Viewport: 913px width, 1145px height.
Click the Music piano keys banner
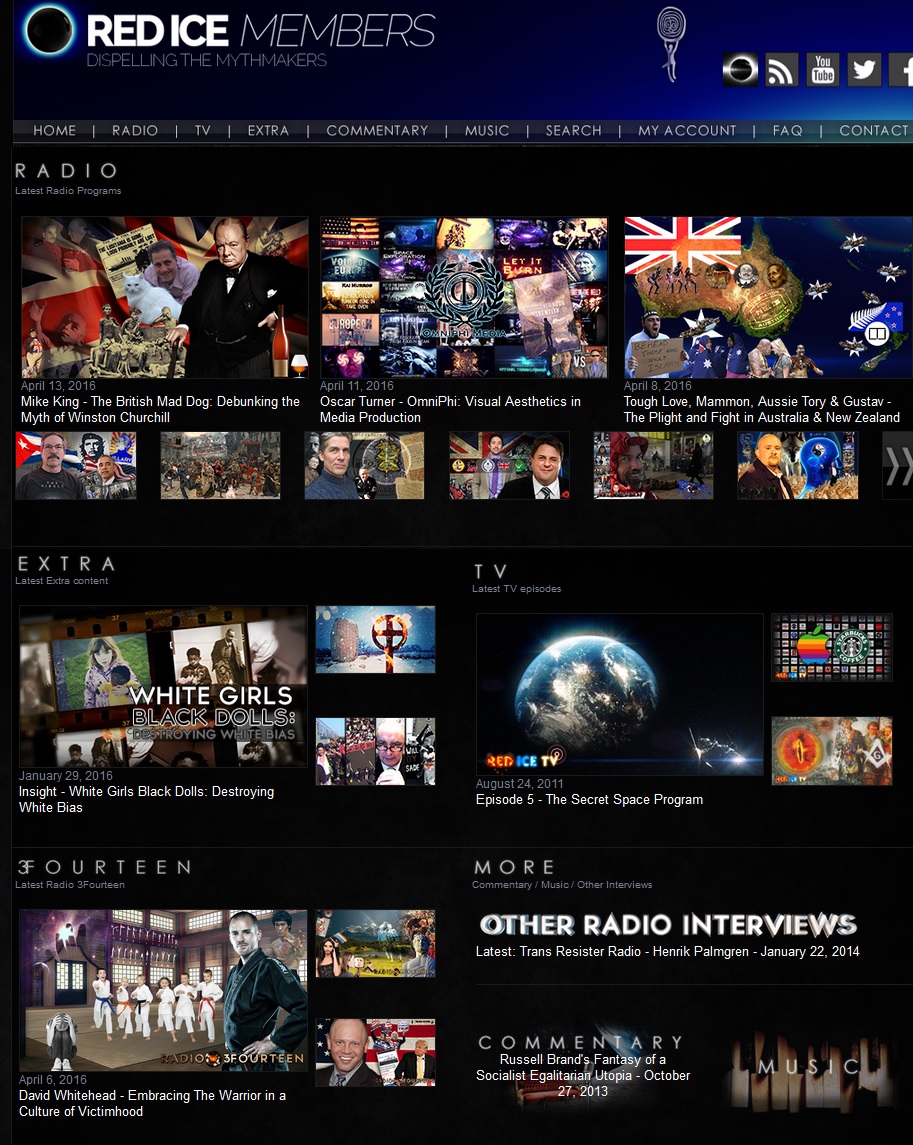pyautogui.click(x=808, y=1068)
